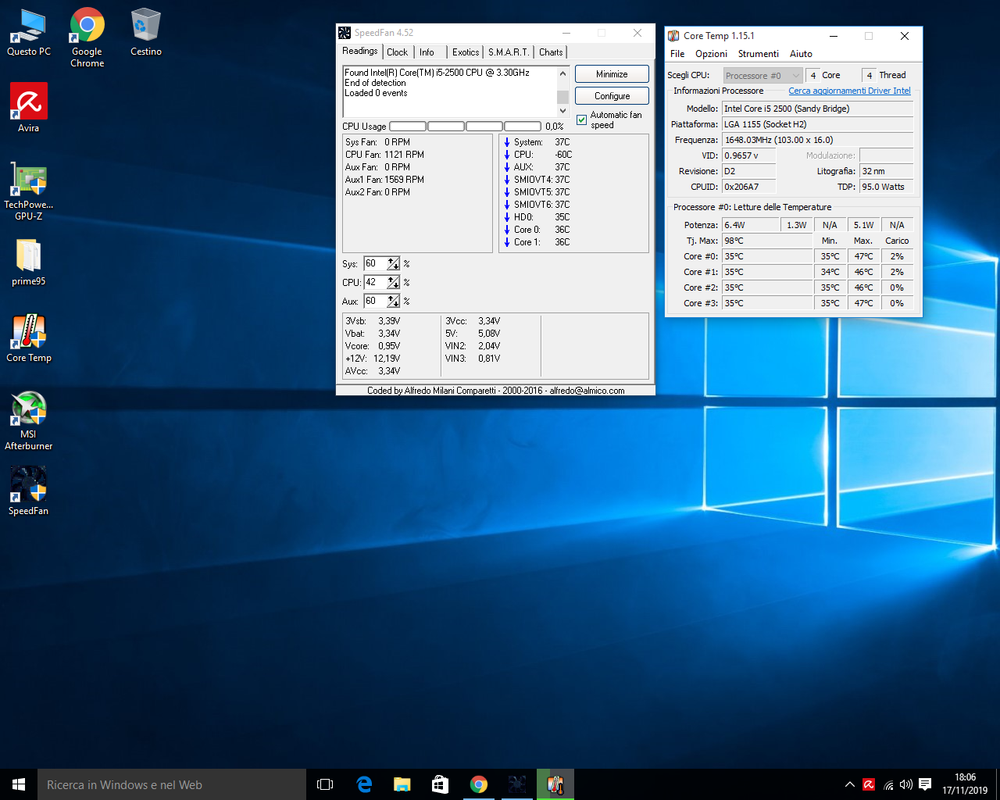Click the Aux1 Fan 1569 RPM reading
1000x800 pixels.
(x=385, y=179)
